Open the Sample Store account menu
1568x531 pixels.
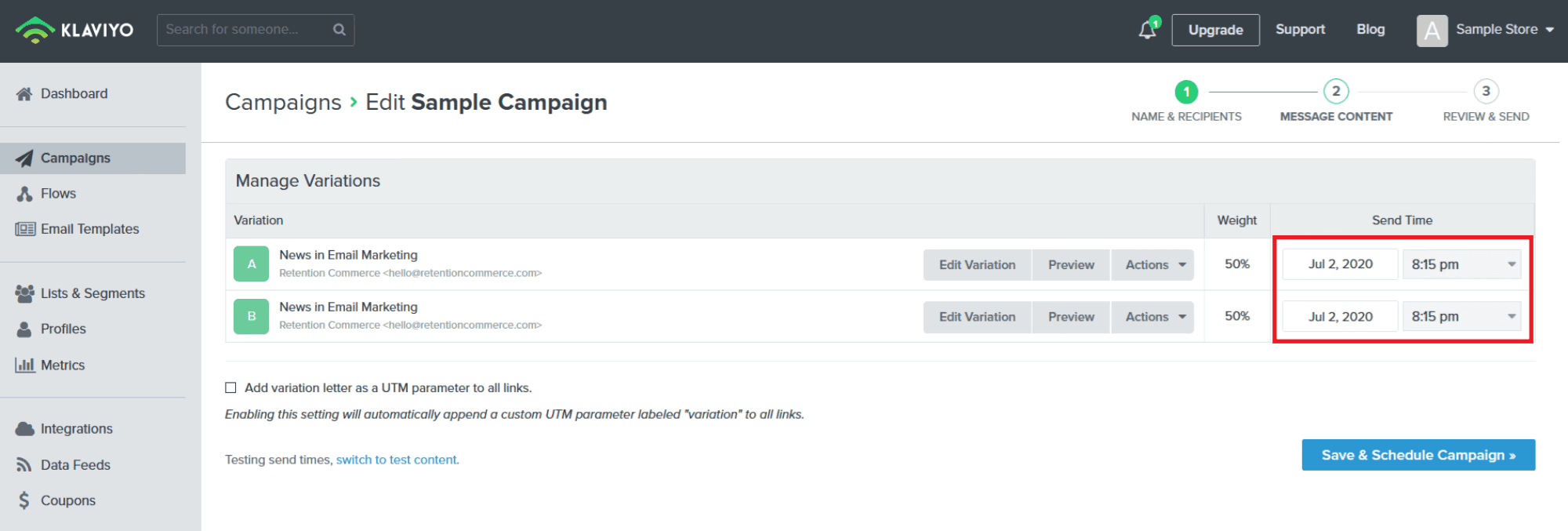click(1486, 30)
